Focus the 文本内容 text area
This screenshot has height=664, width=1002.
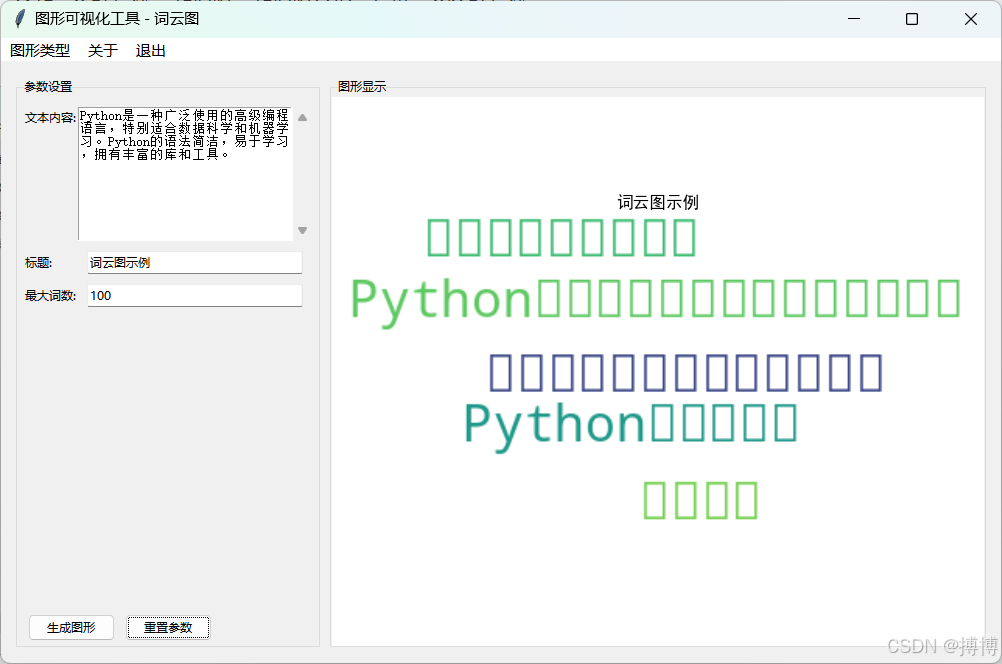185,173
